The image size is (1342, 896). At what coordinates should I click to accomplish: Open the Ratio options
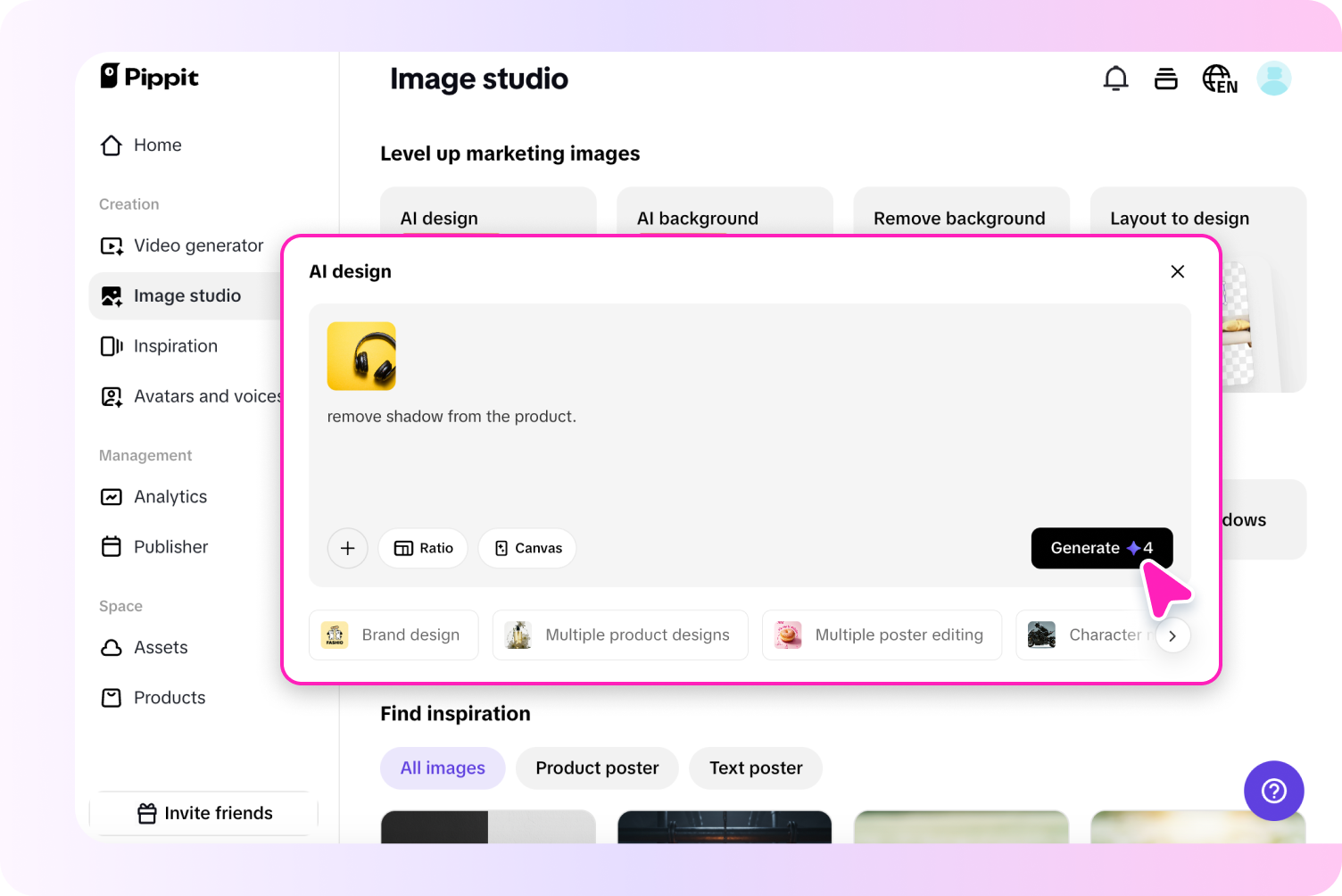(423, 548)
